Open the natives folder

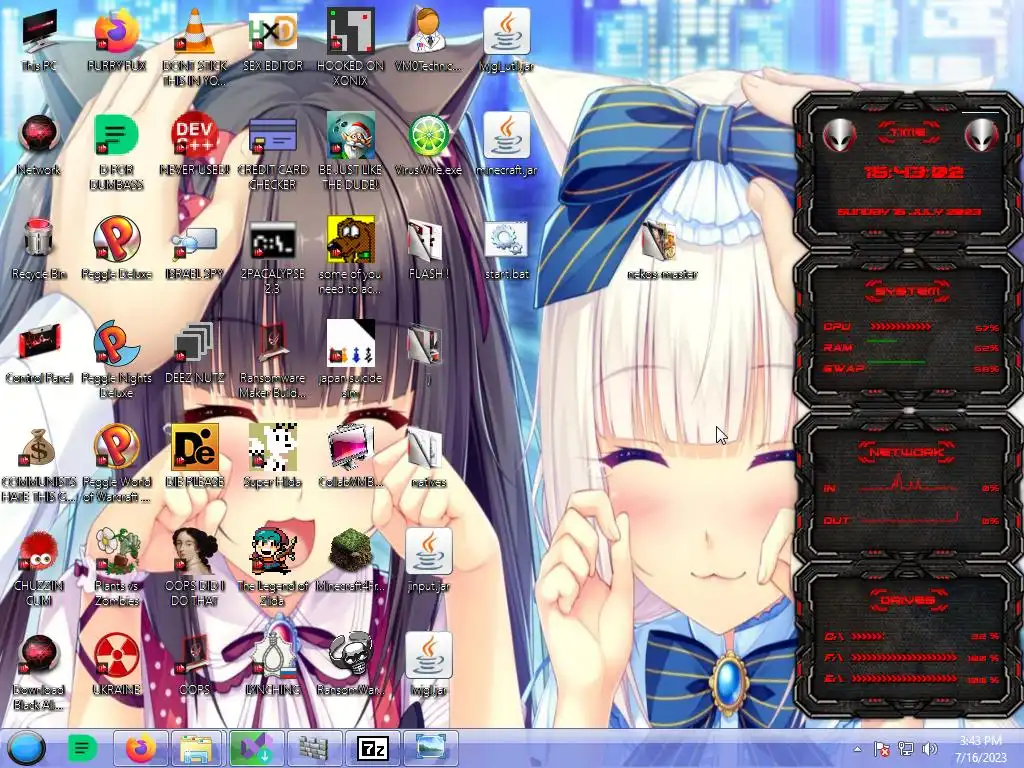(x=428, y=456)
